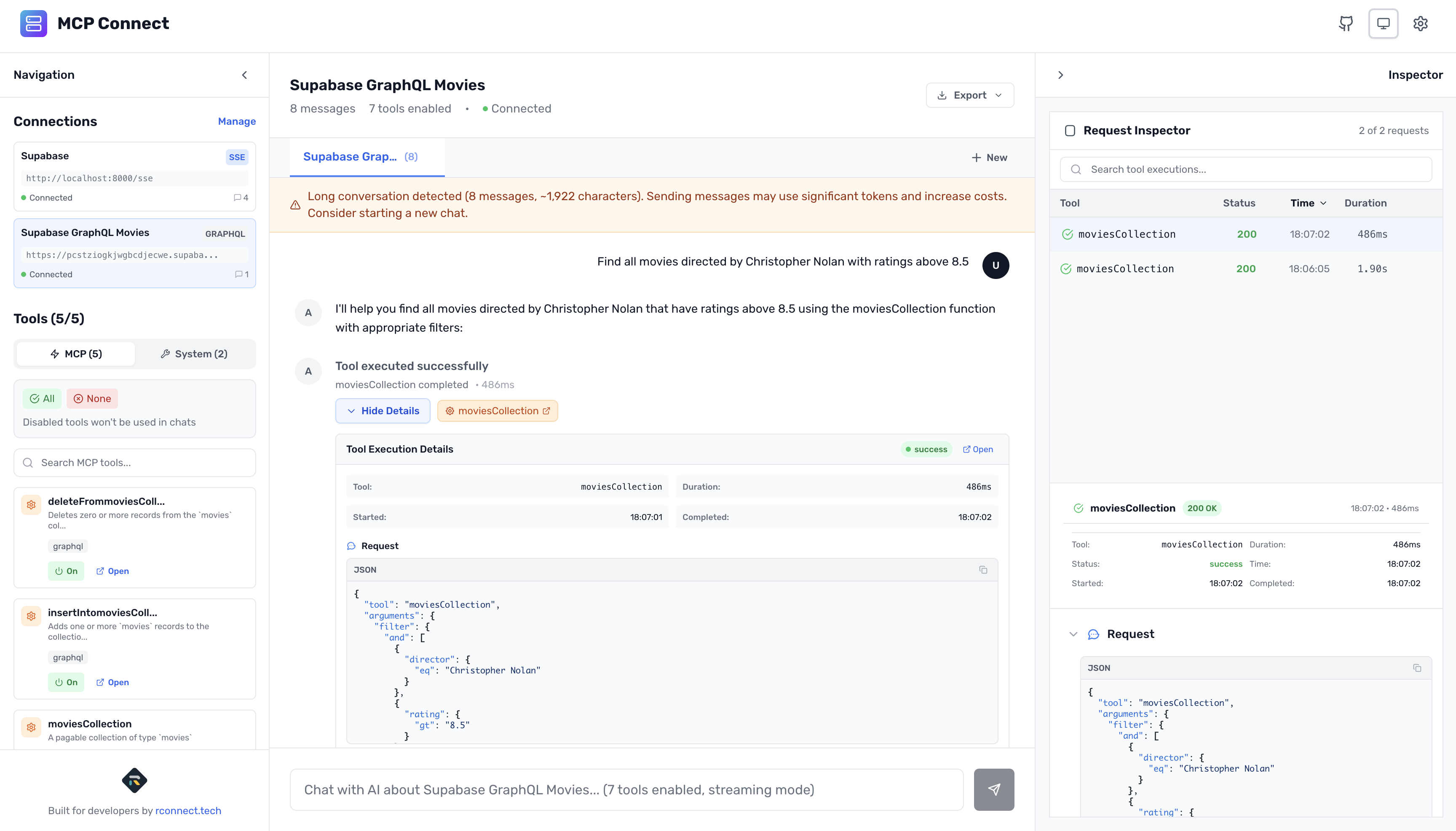The image size is (1456, 831).
Task: Switch to the System (2) tab
Action: (x=195, y=353)
